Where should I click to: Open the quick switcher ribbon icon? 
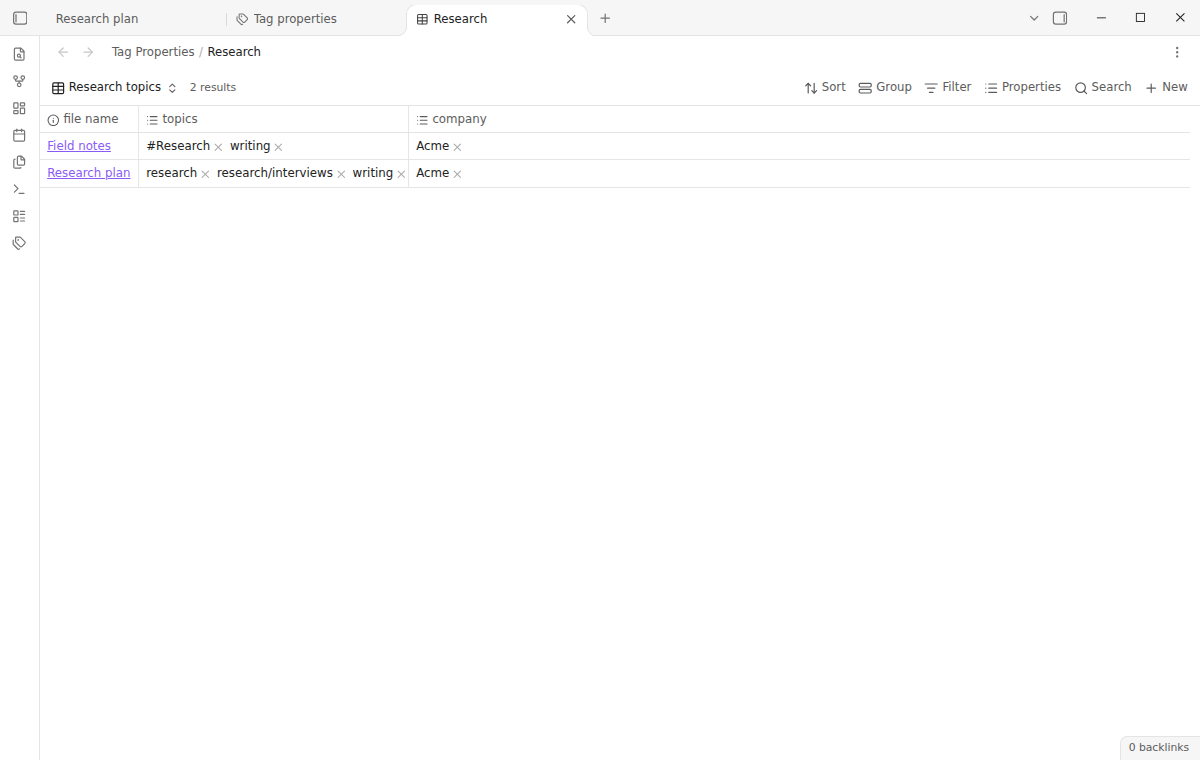click(19, 54)
